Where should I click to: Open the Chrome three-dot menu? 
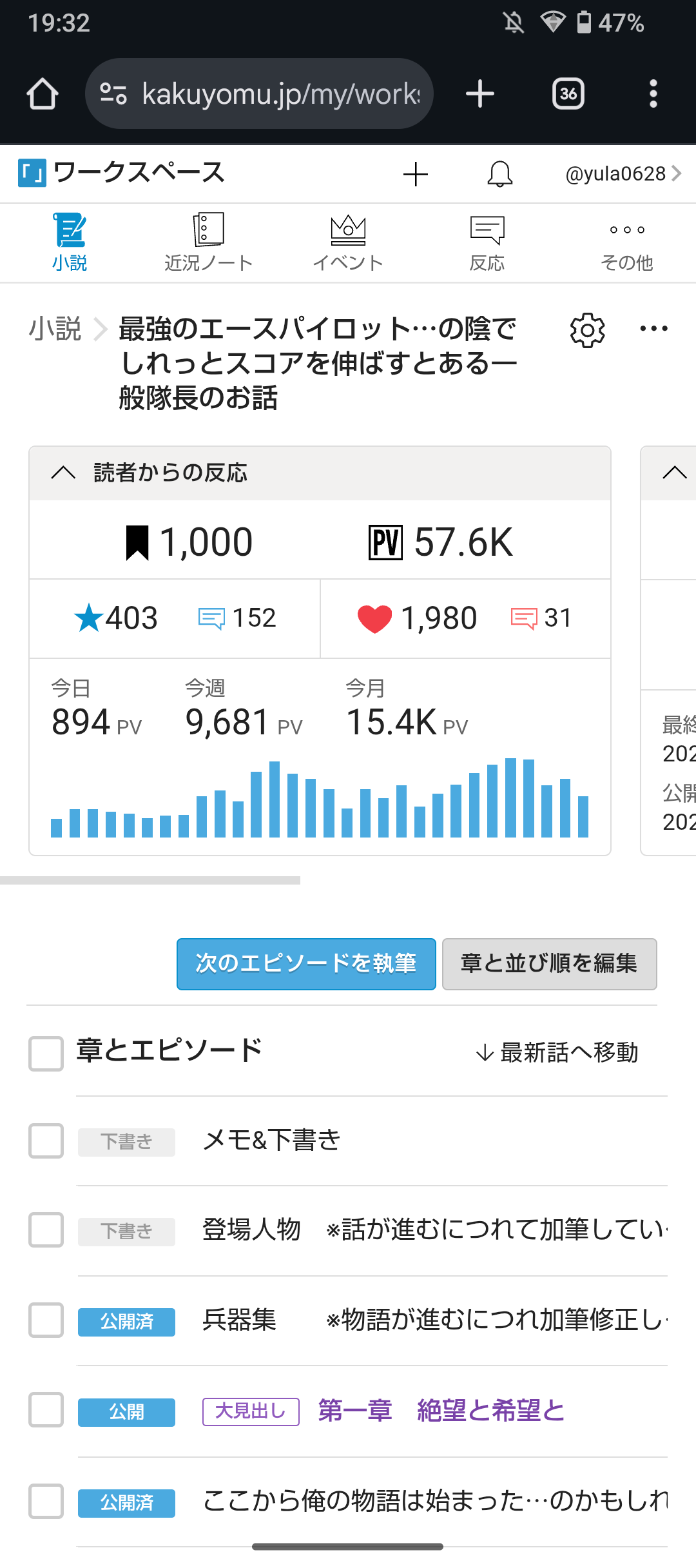[x=653, y=94]
